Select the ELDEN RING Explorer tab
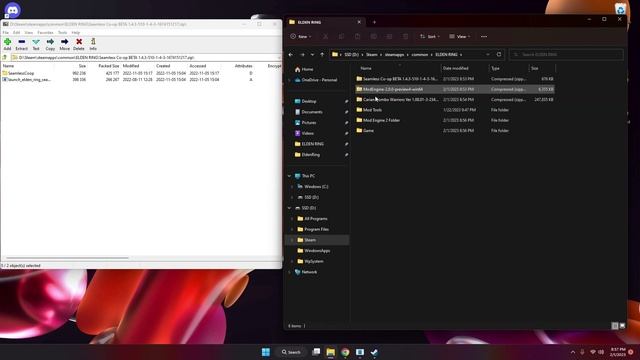 tap(325, 22)
